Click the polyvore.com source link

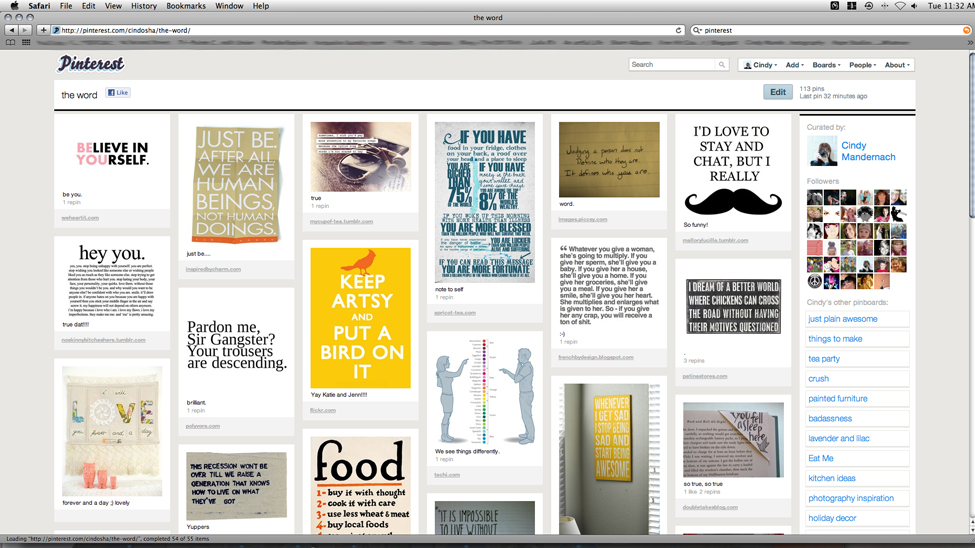(x=203, y=426)
